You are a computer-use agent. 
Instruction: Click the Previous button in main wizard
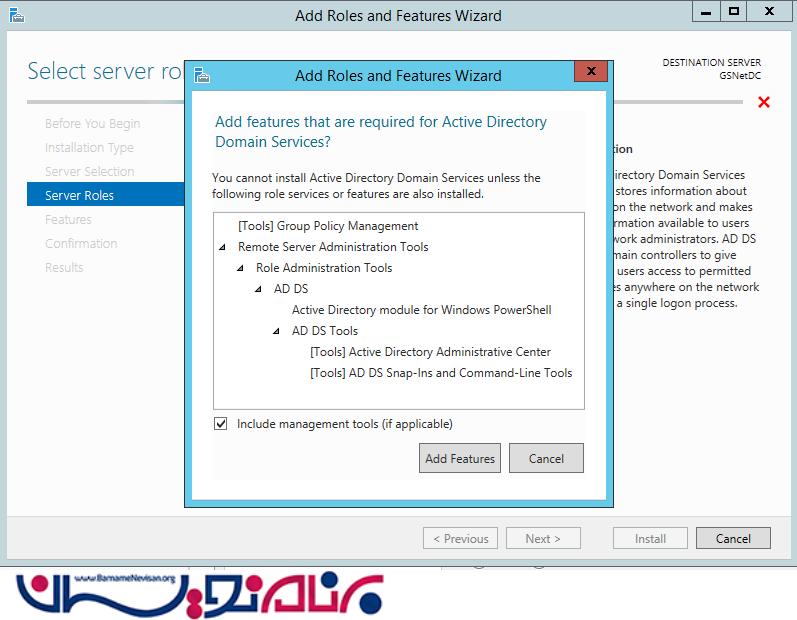point(460,538)
